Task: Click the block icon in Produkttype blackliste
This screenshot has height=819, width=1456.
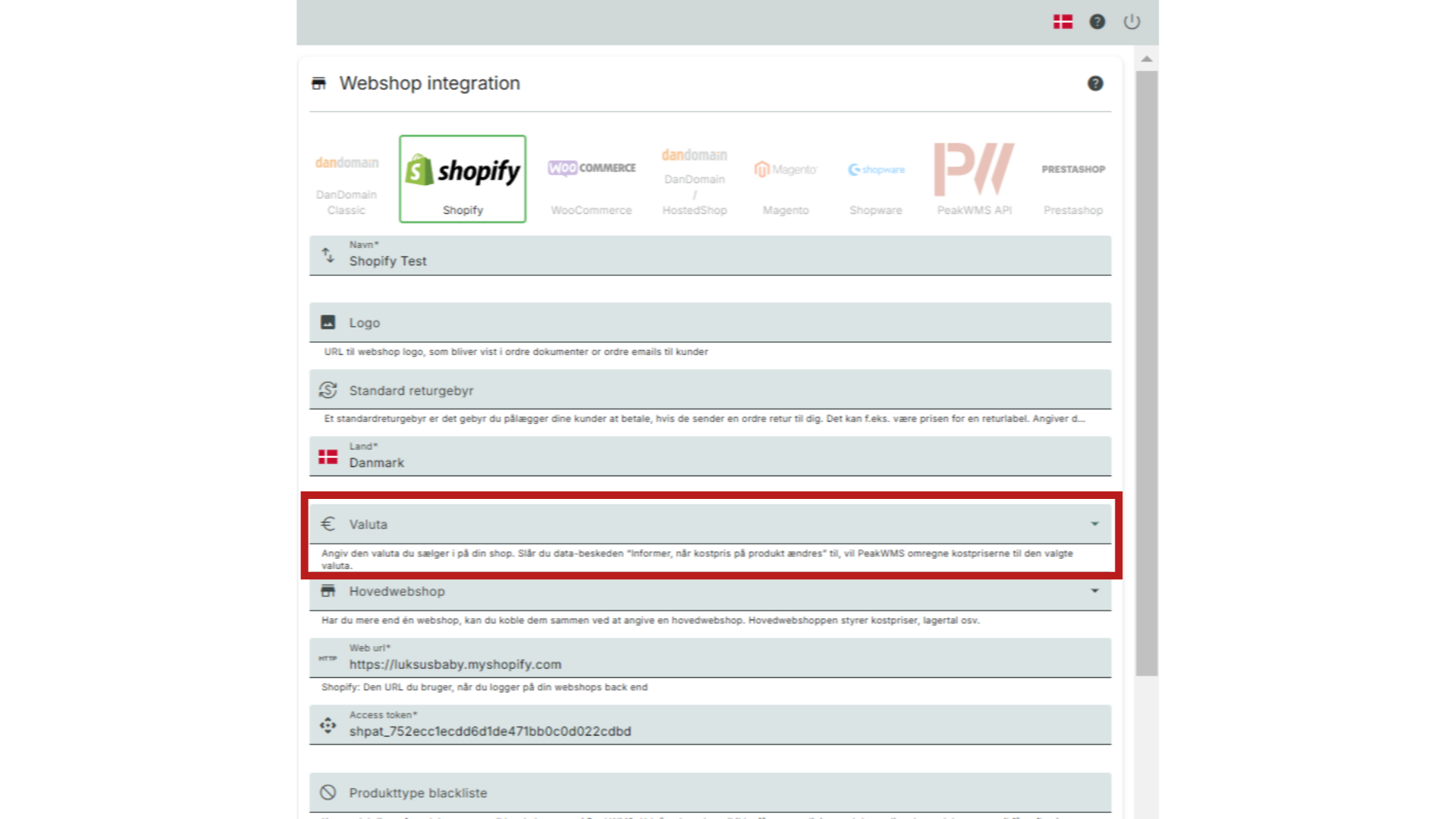Action: point(328,792)
